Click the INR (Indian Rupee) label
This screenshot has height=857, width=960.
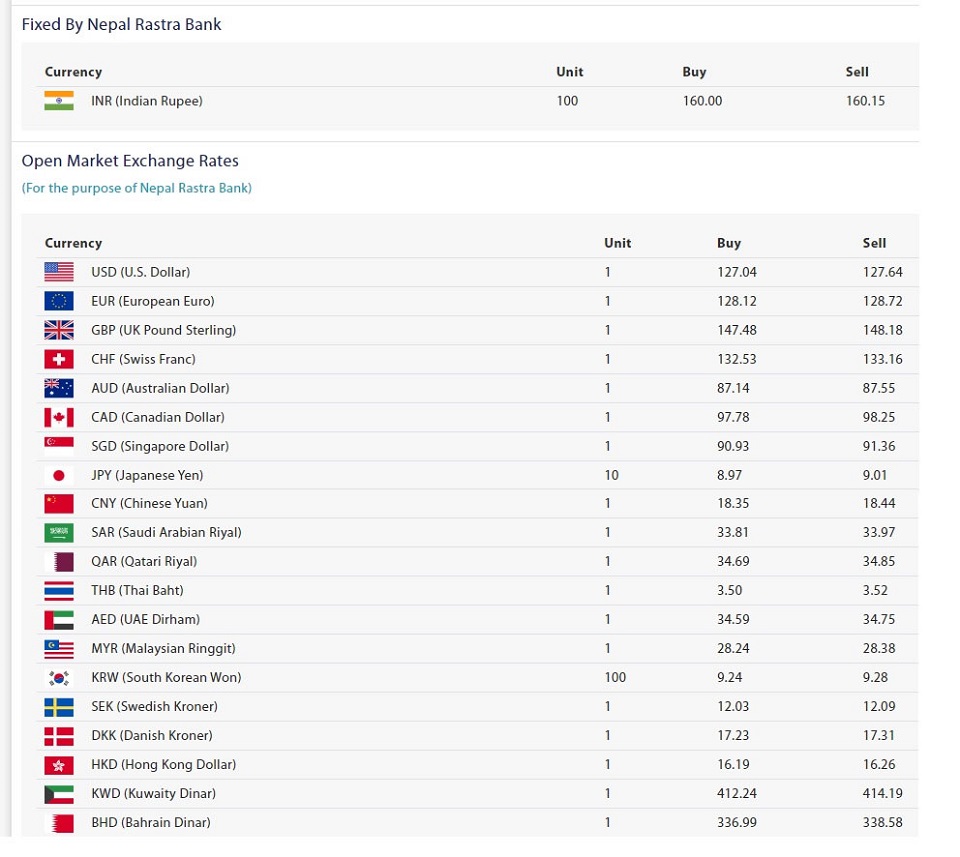(147, 101)
